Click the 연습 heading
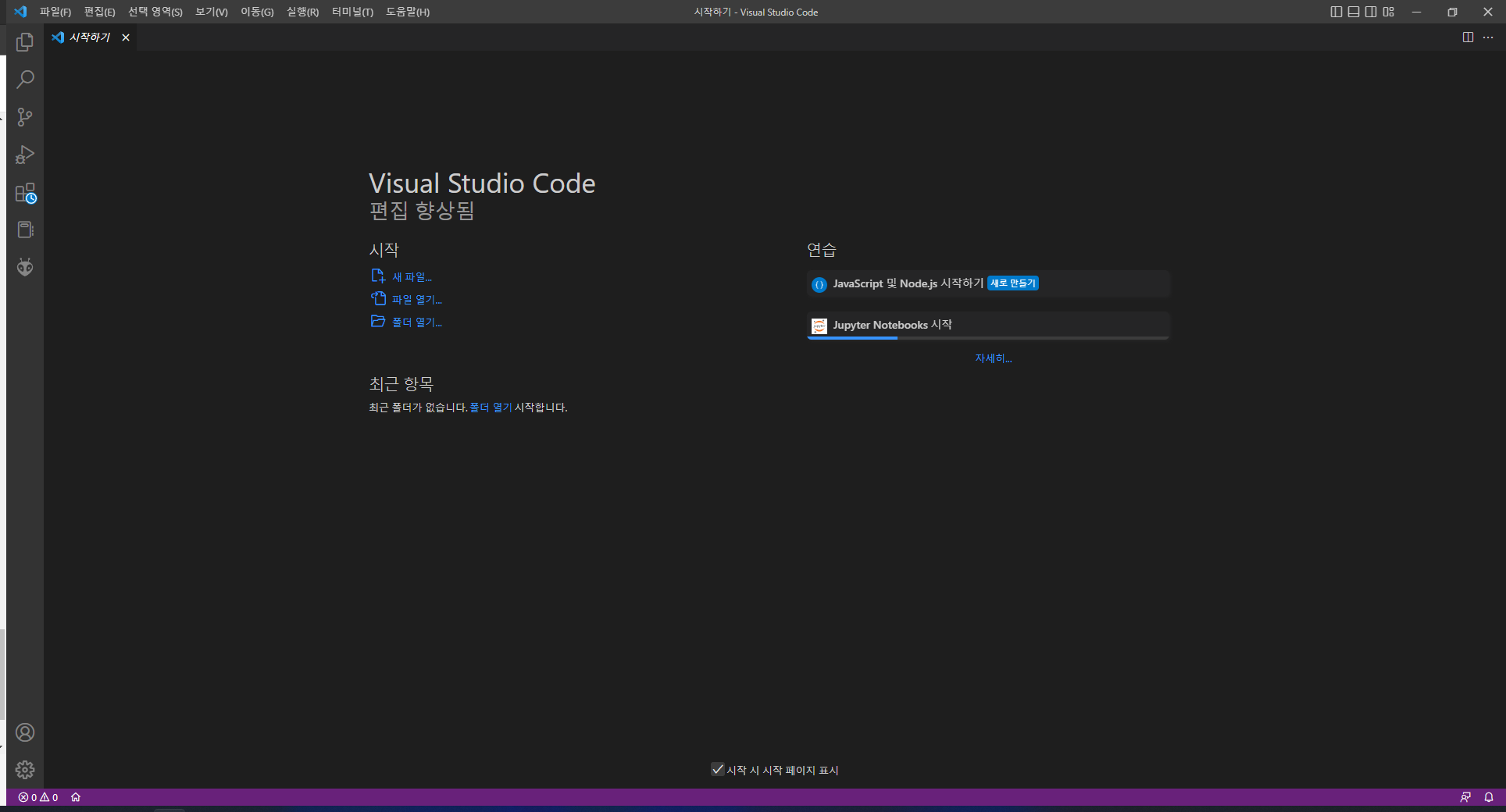The image size is (1506, 812). pyautogui.click(x=822, y=250)
